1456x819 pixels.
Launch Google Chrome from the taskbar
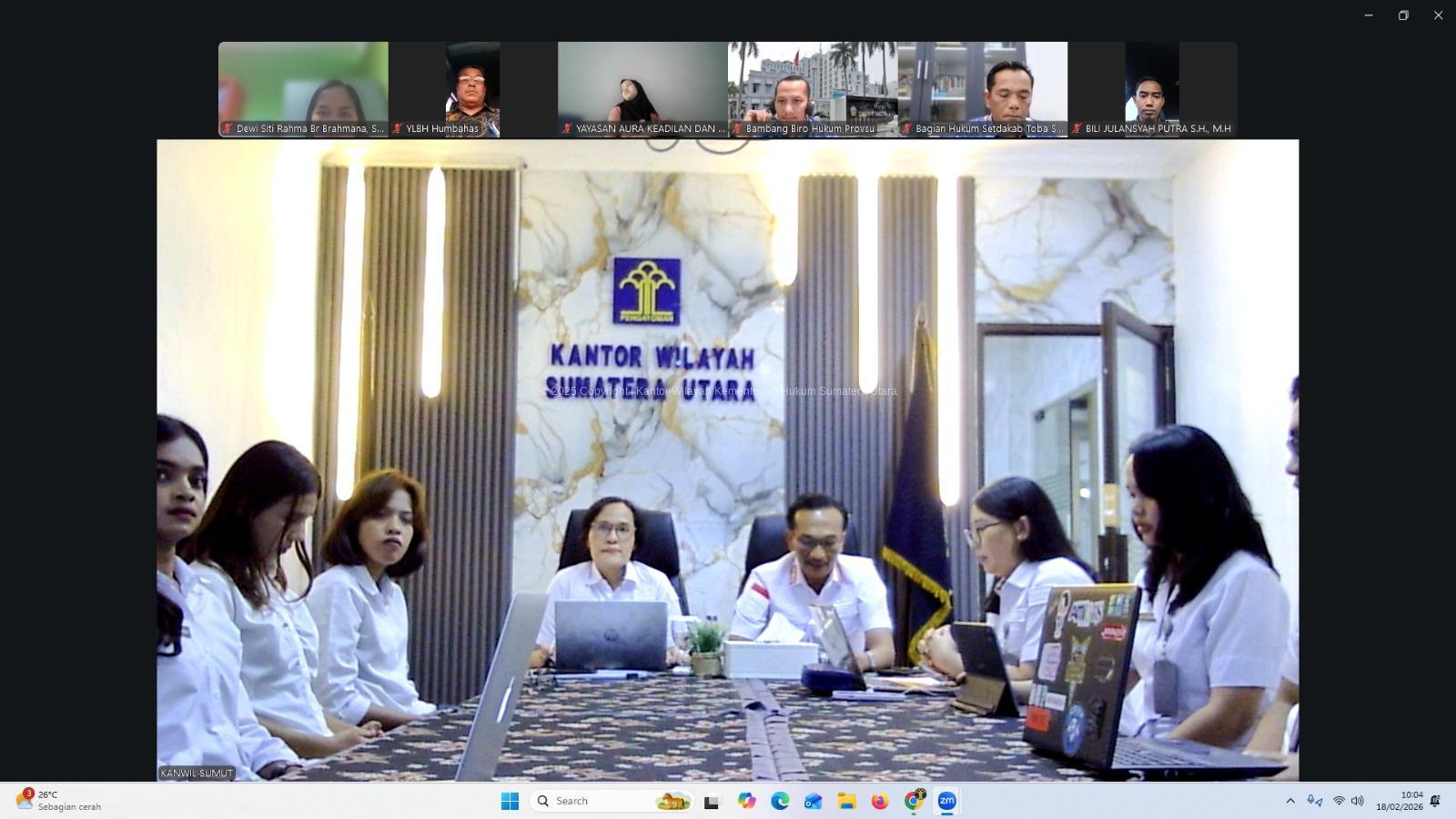(x=913, y=801)
